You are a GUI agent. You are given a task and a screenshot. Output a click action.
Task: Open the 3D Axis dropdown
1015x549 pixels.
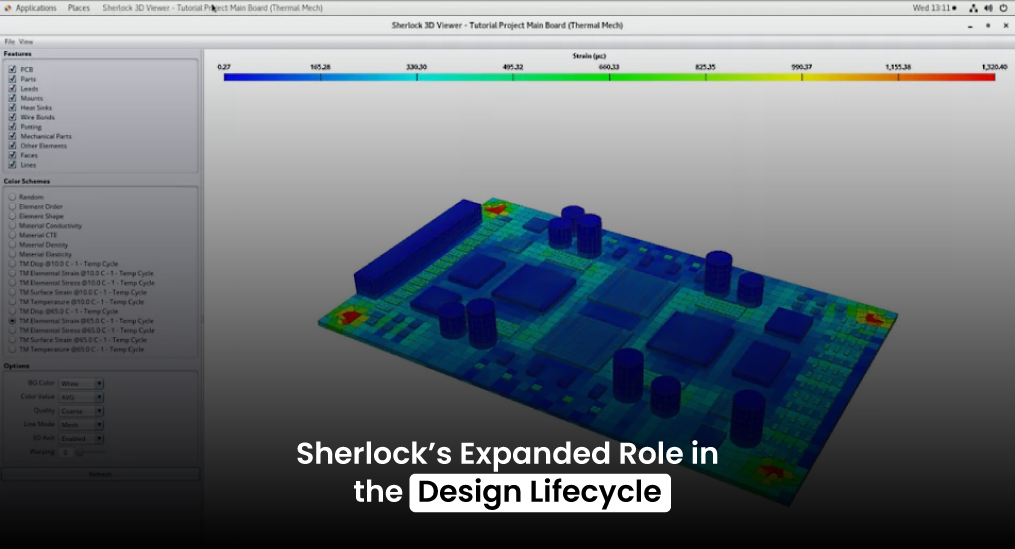pyautogui.click(x=81, y=438)
